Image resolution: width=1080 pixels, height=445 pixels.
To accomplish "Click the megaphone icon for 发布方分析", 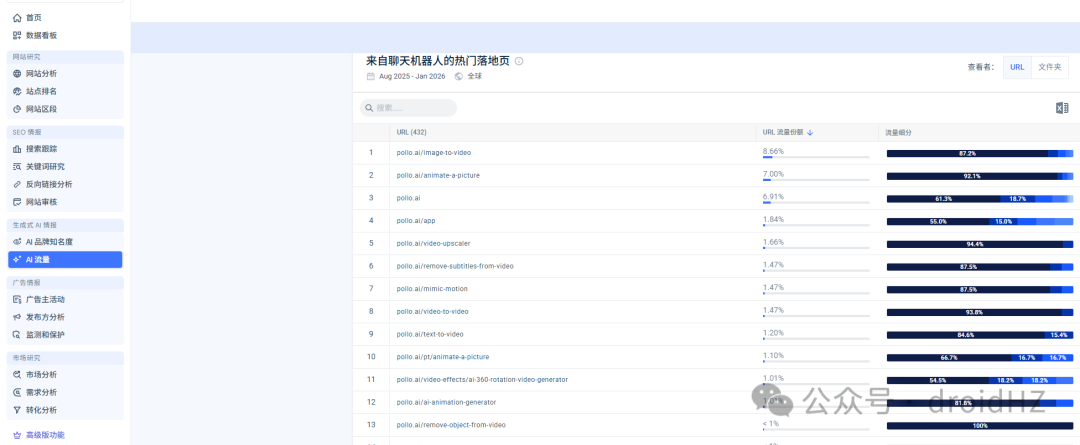I will (x=17, y=317).
